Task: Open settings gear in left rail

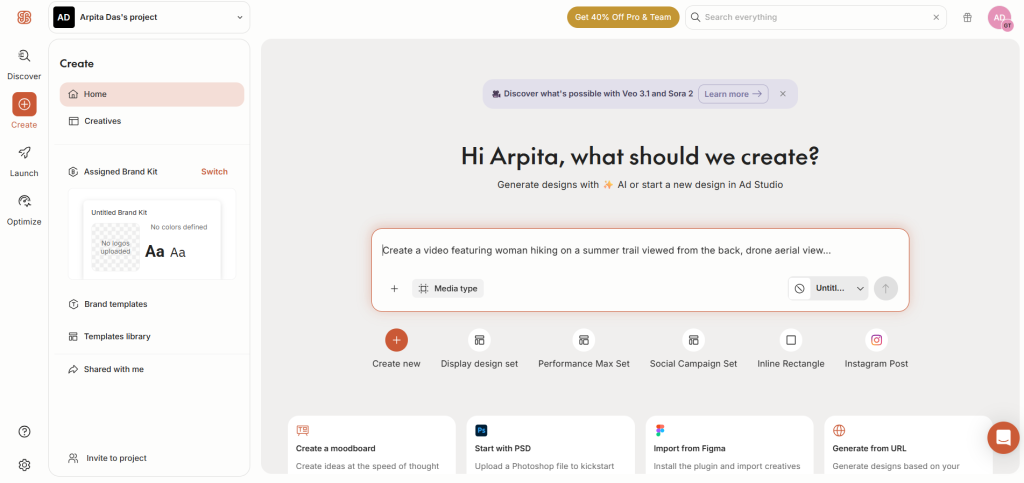Action: (x=24, y=465)
